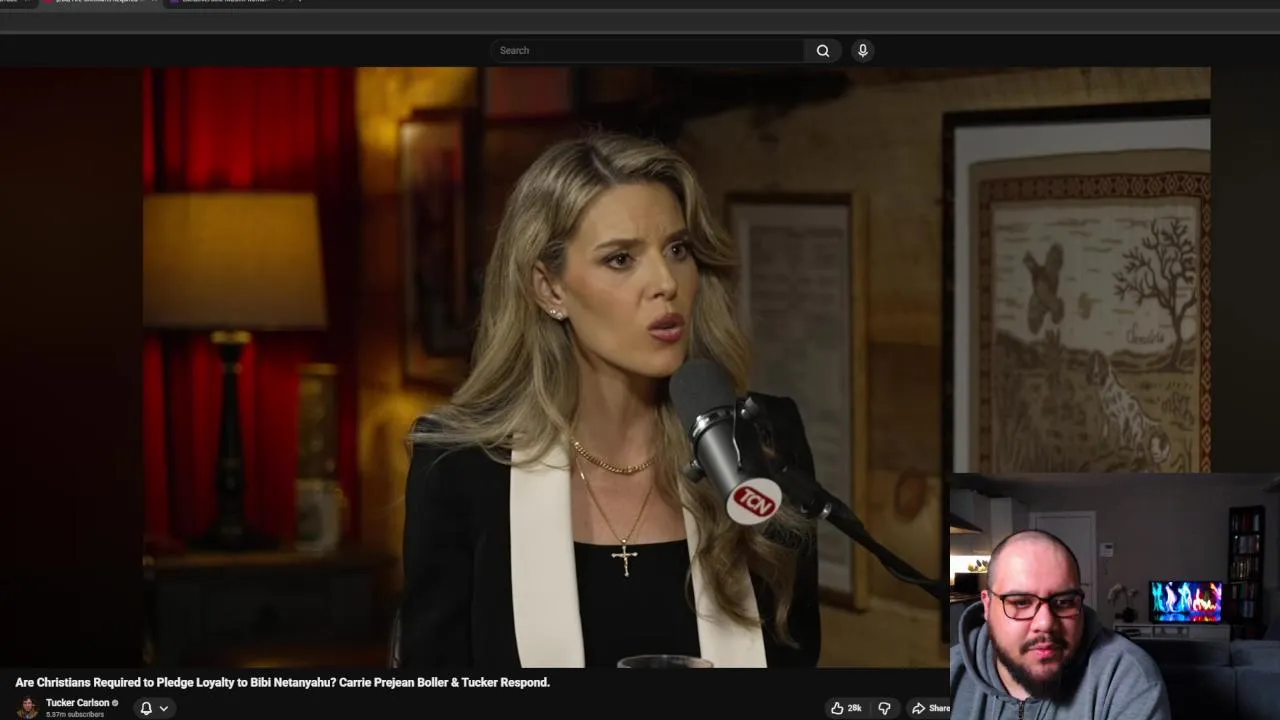Click the notification bell icon
Viewport: 1280px width, 720px height.
tap(146, 708)
